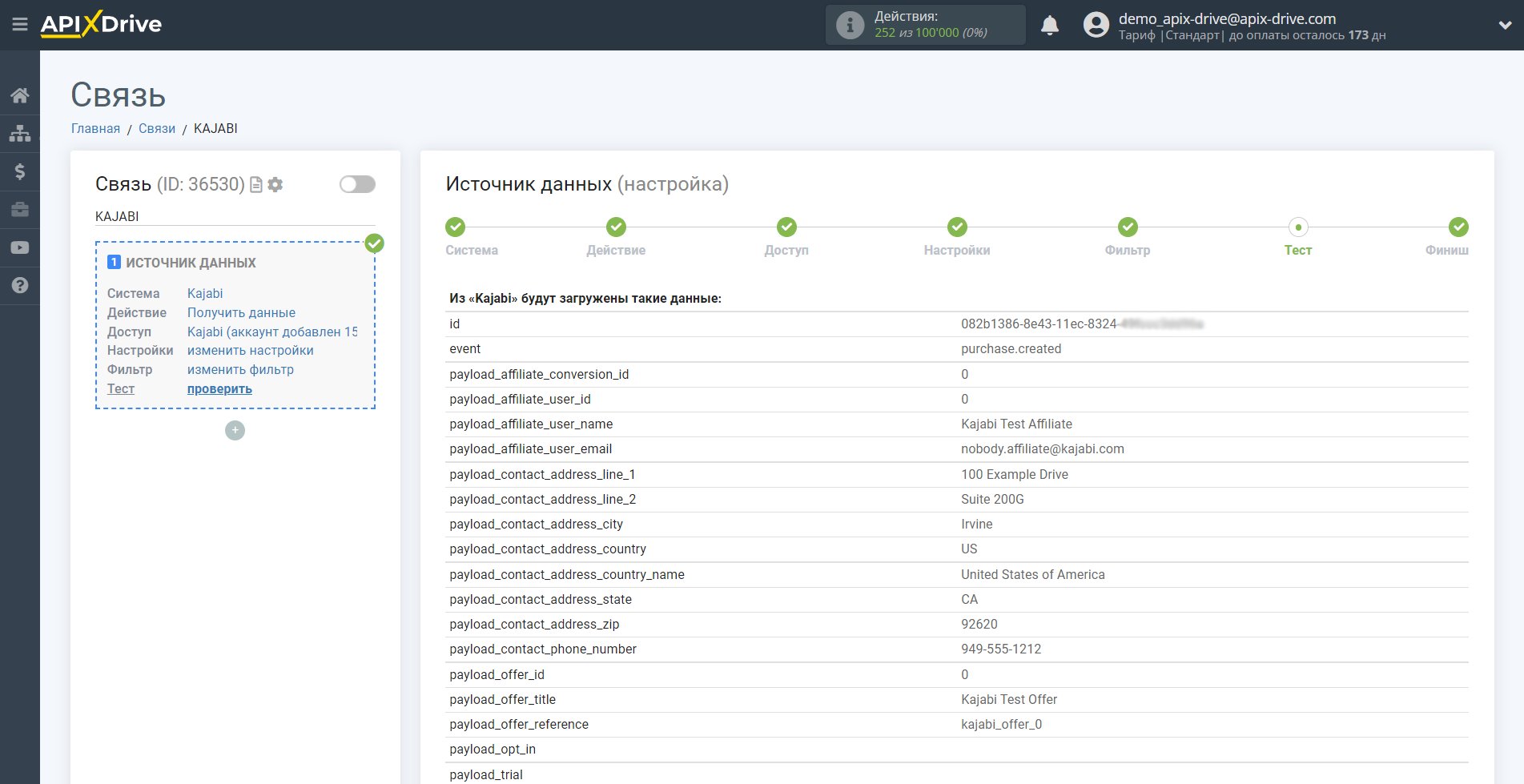1524x784 pixels.
Task: Go to Связи breadcrumb
Action: click(x=157, y=128)
